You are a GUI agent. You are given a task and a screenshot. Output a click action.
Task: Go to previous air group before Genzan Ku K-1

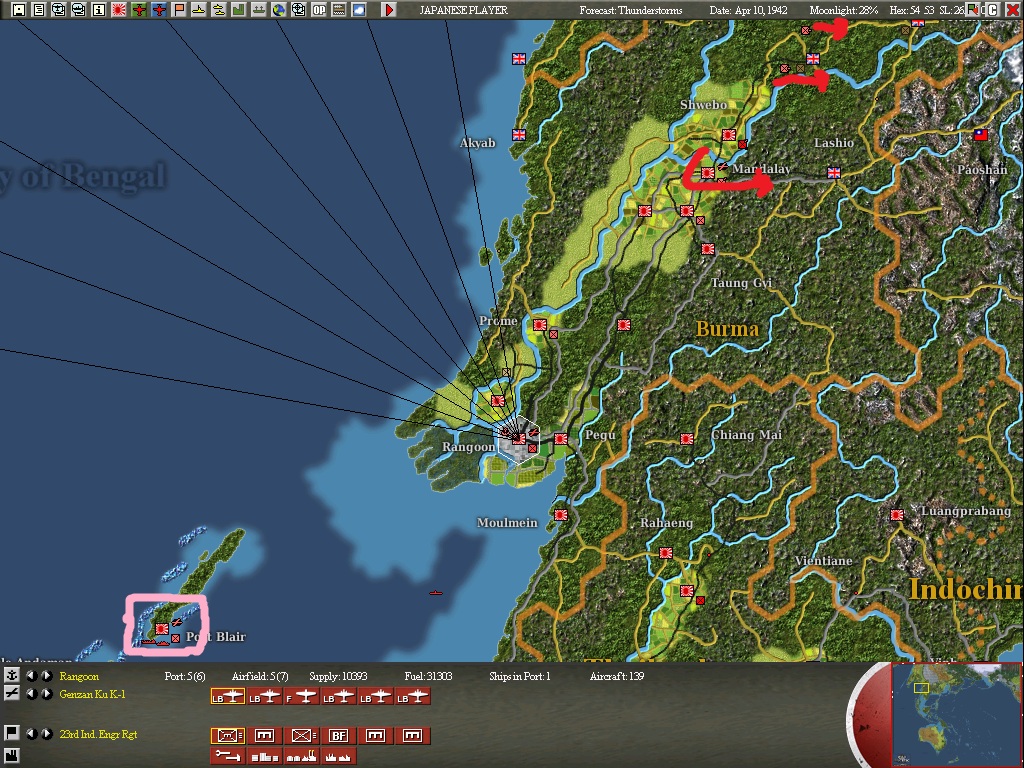(x=31, y=694)
